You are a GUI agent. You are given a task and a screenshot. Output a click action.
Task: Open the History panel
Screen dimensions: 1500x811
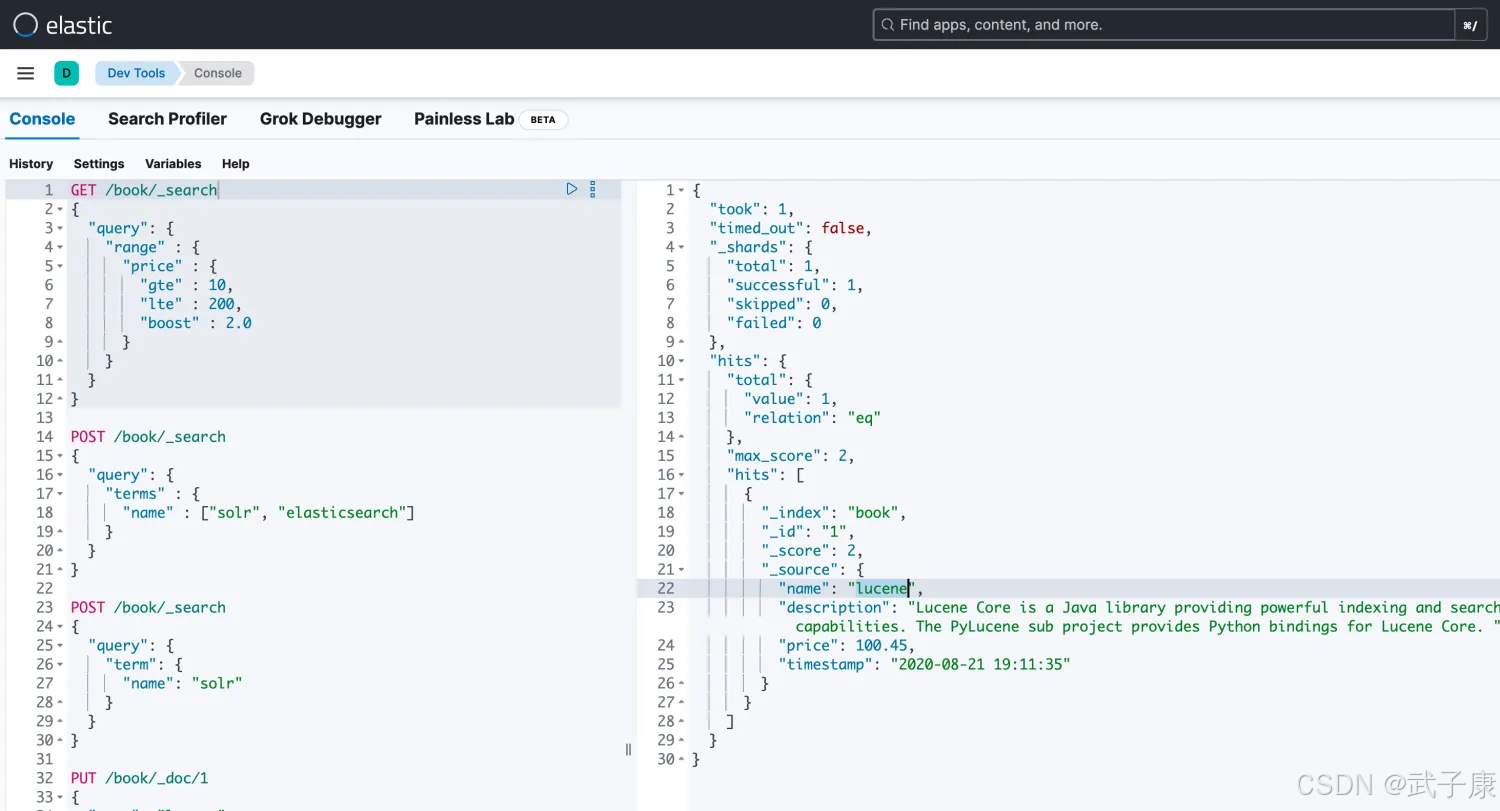[x=31, y=164]
